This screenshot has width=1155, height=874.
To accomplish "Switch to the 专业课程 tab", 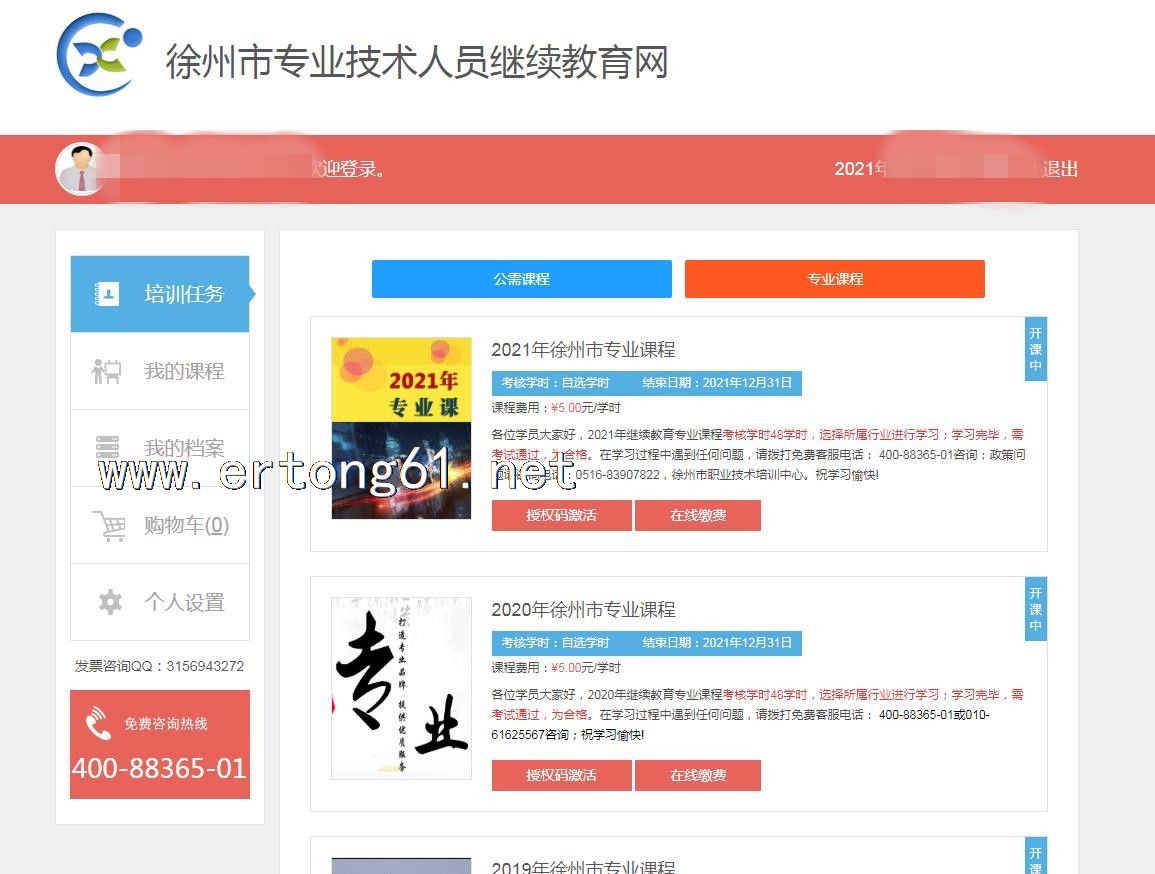I will [834, 279].
